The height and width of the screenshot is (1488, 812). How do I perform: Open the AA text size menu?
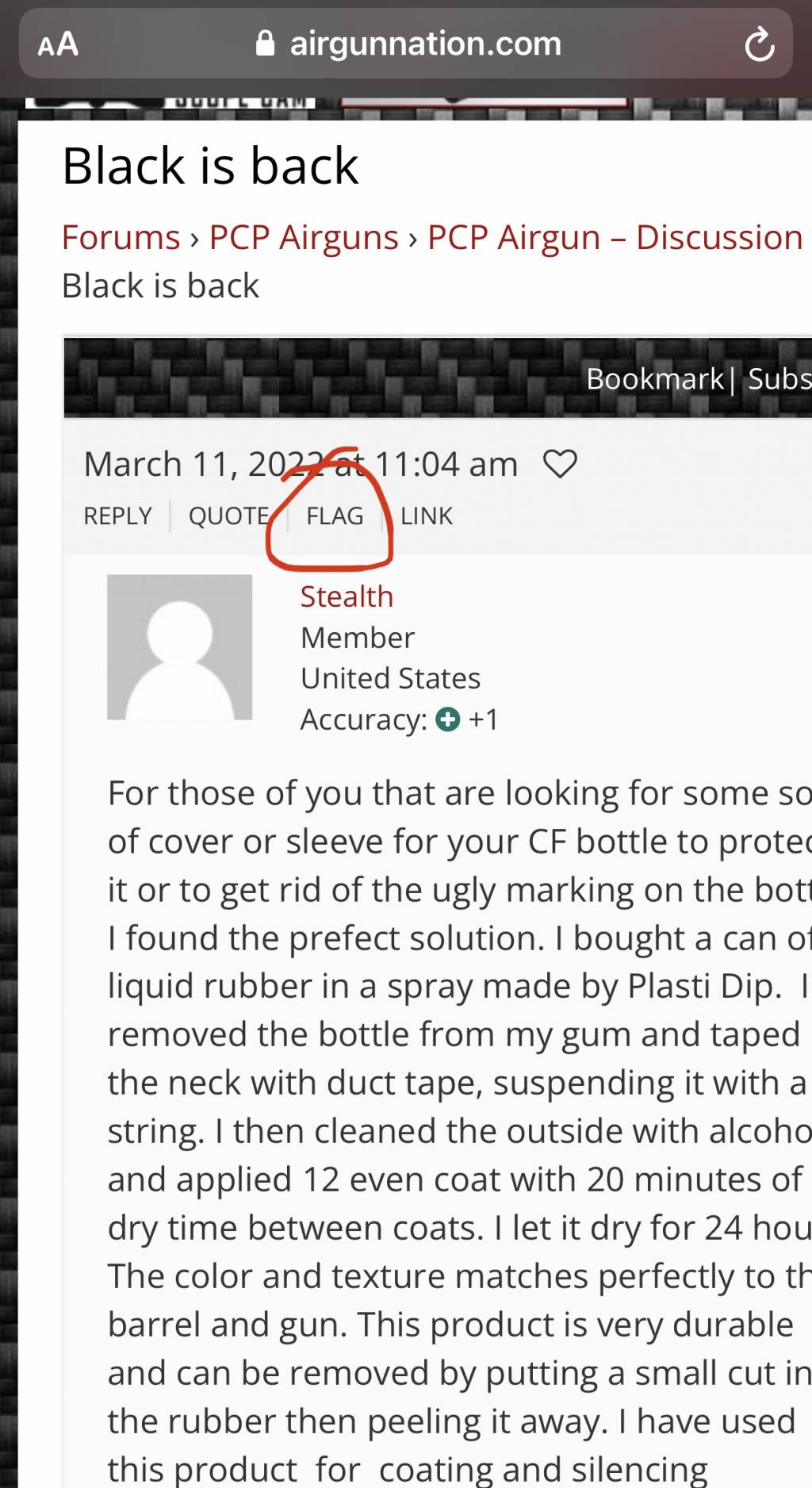coord(58,44)
